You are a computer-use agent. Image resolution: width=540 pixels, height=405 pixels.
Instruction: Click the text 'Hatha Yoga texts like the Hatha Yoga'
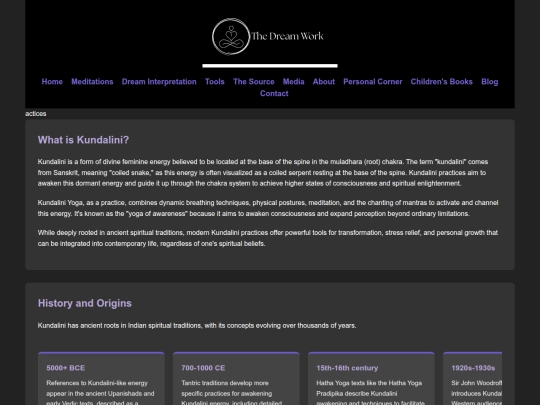point(369,383)
